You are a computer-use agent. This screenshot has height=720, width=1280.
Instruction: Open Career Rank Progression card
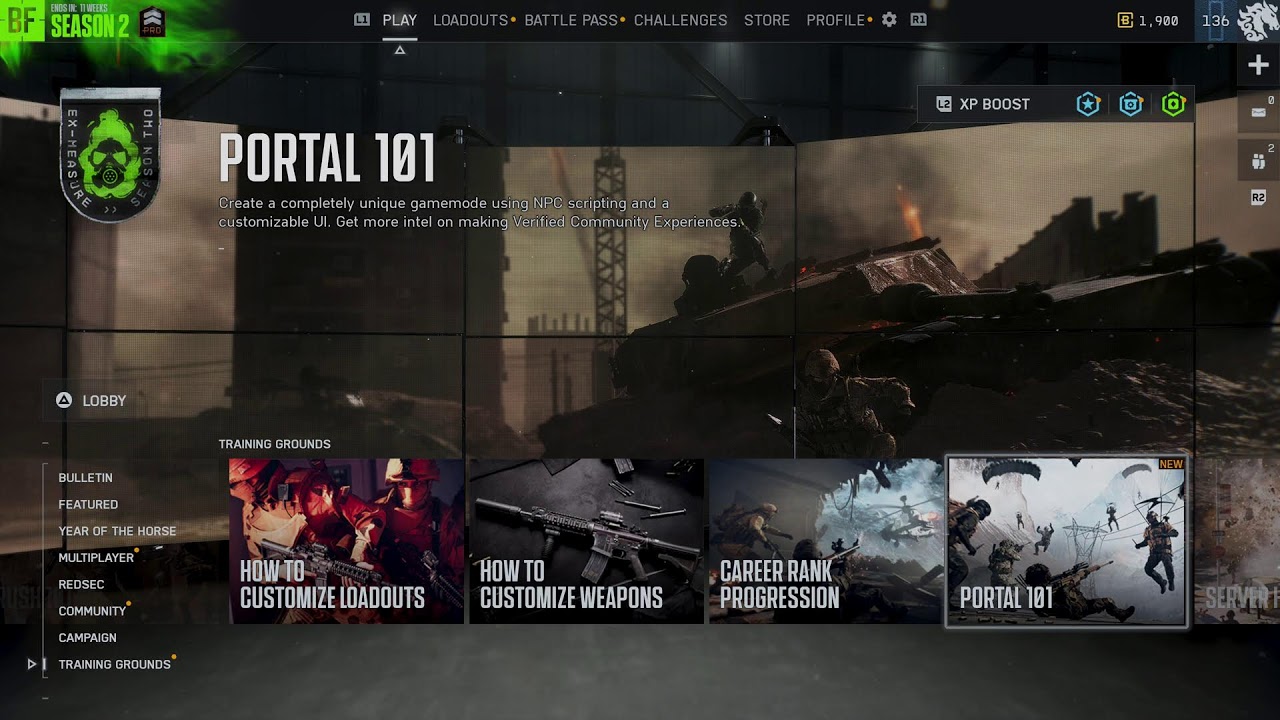[826, 541]
